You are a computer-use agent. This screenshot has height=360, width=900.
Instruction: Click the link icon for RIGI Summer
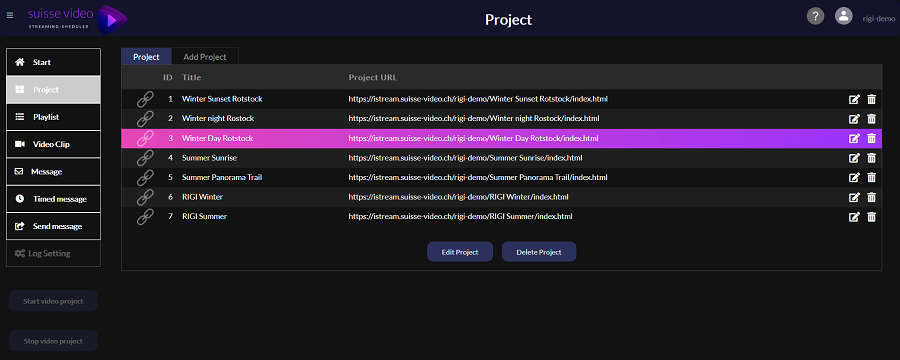click(x=145, y=216)
